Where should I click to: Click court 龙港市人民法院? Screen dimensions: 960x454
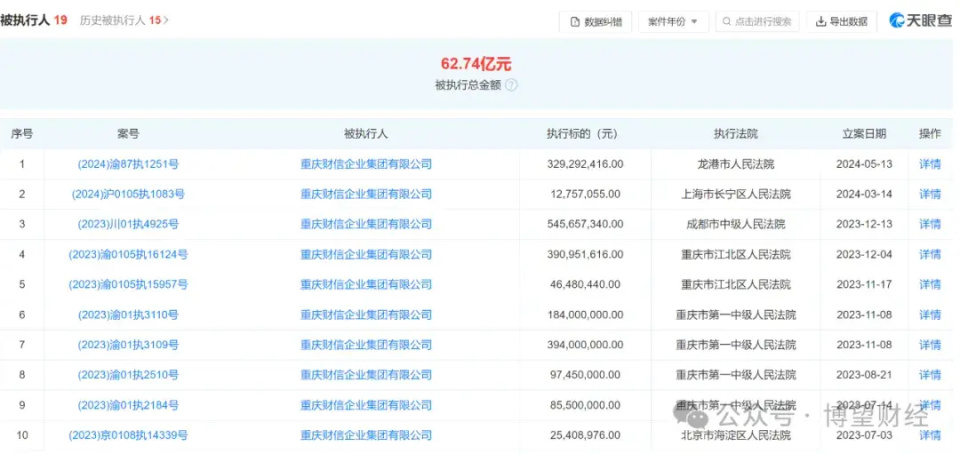point(735,164)
